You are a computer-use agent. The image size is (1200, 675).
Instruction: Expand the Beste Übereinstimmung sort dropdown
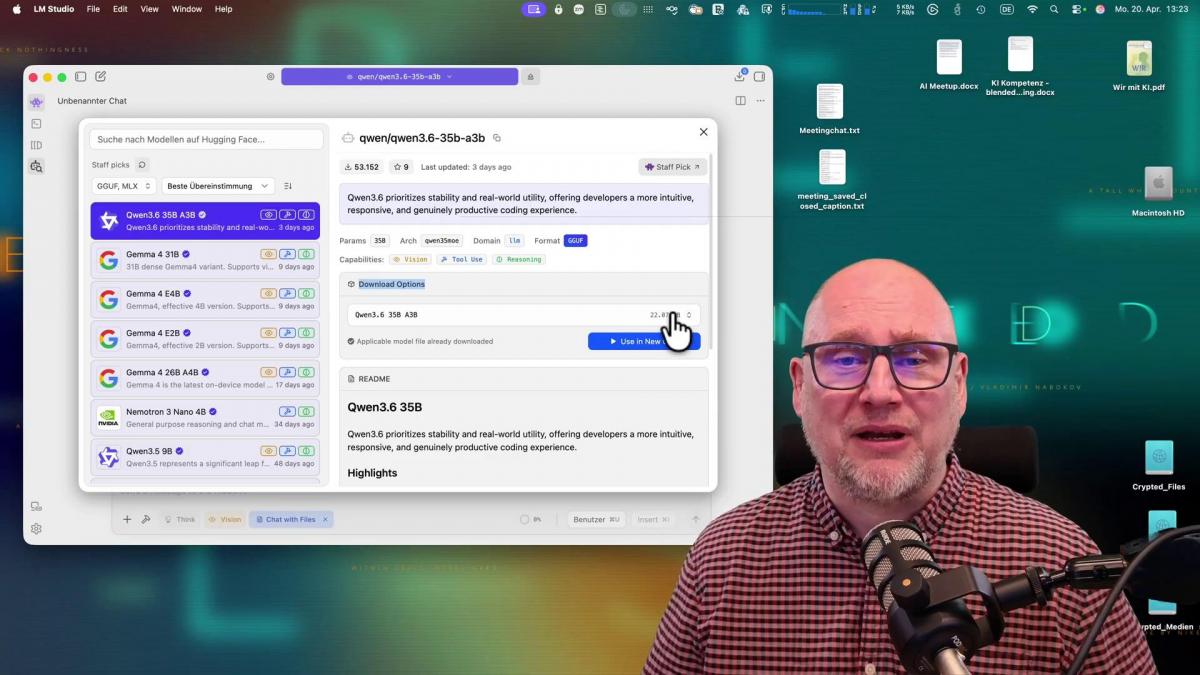tap(218, 186)
